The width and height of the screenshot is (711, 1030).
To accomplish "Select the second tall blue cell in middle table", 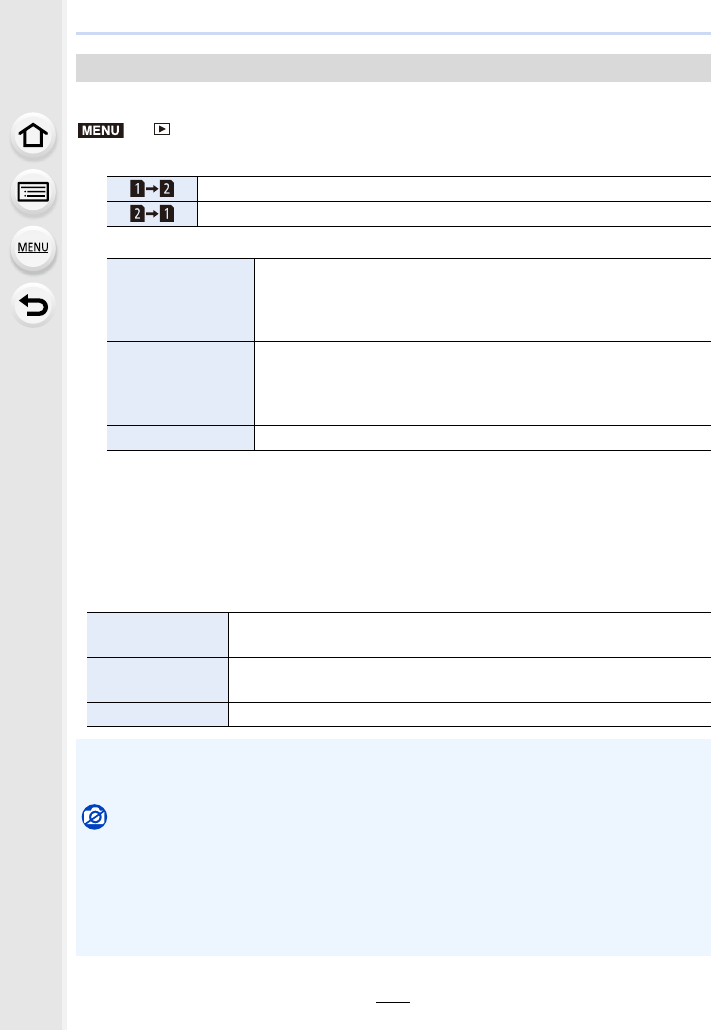I will pyautogui.click(x=181, y=384).
